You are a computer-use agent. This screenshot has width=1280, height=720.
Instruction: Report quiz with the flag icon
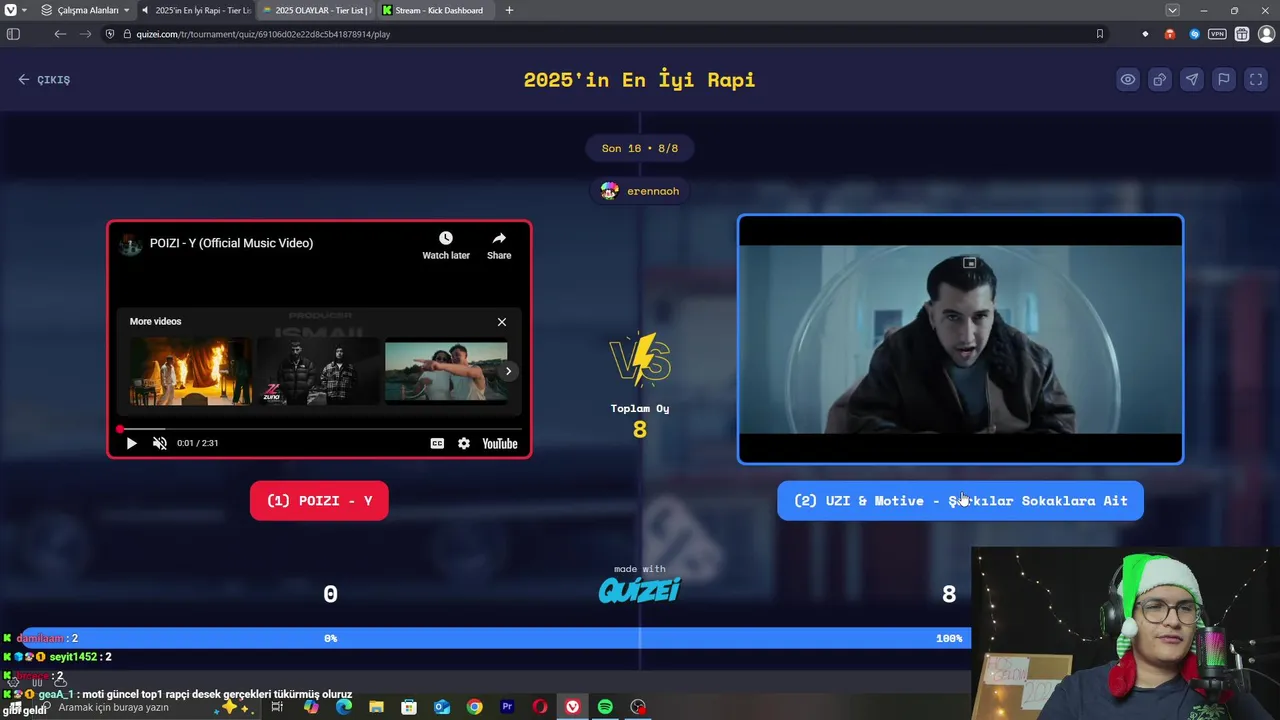[1224, 80]
